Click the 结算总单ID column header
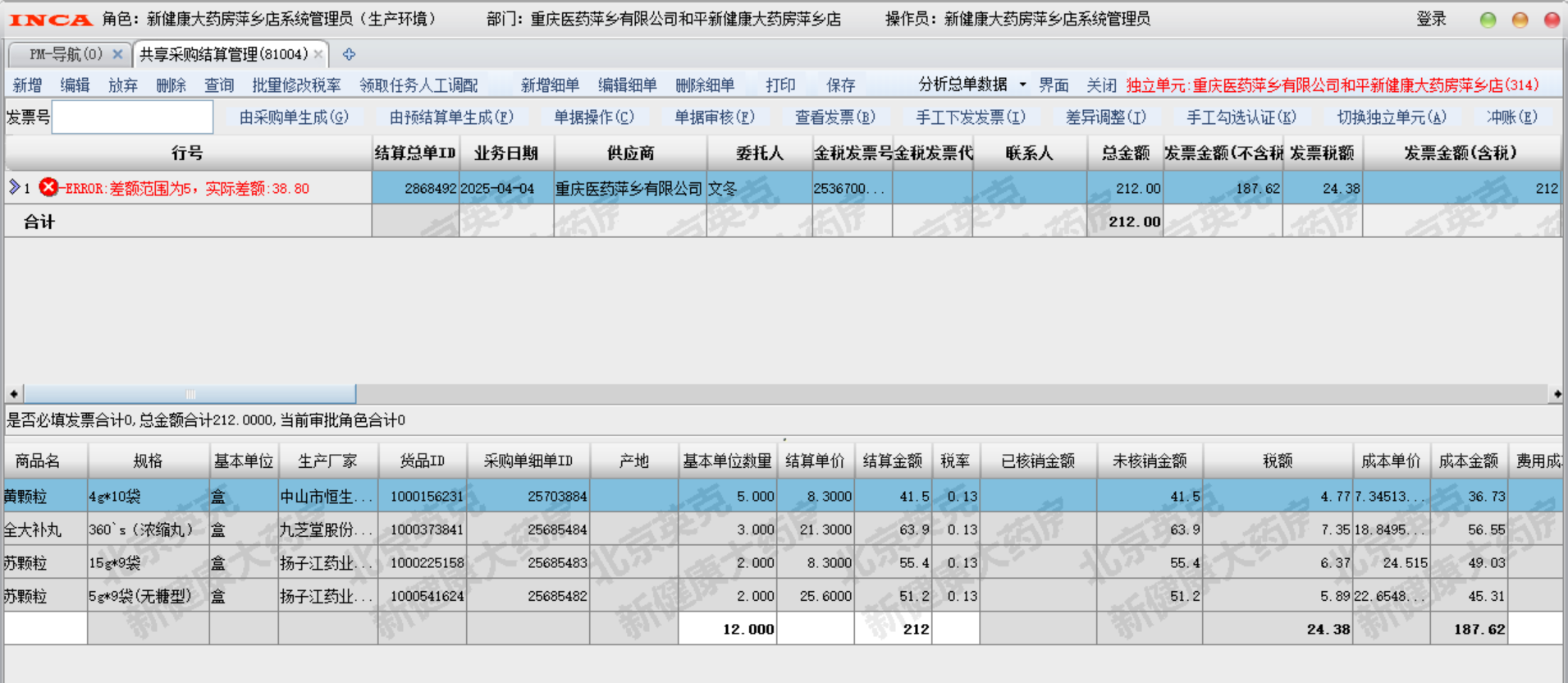 [415, 153]
